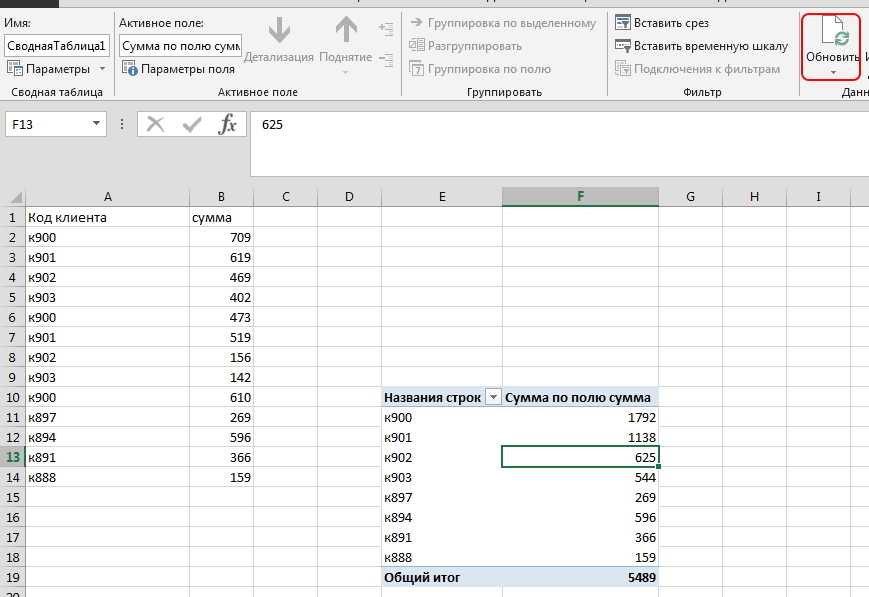Click Подключения к фильтрам
The image size is (869, 597).
698,69
